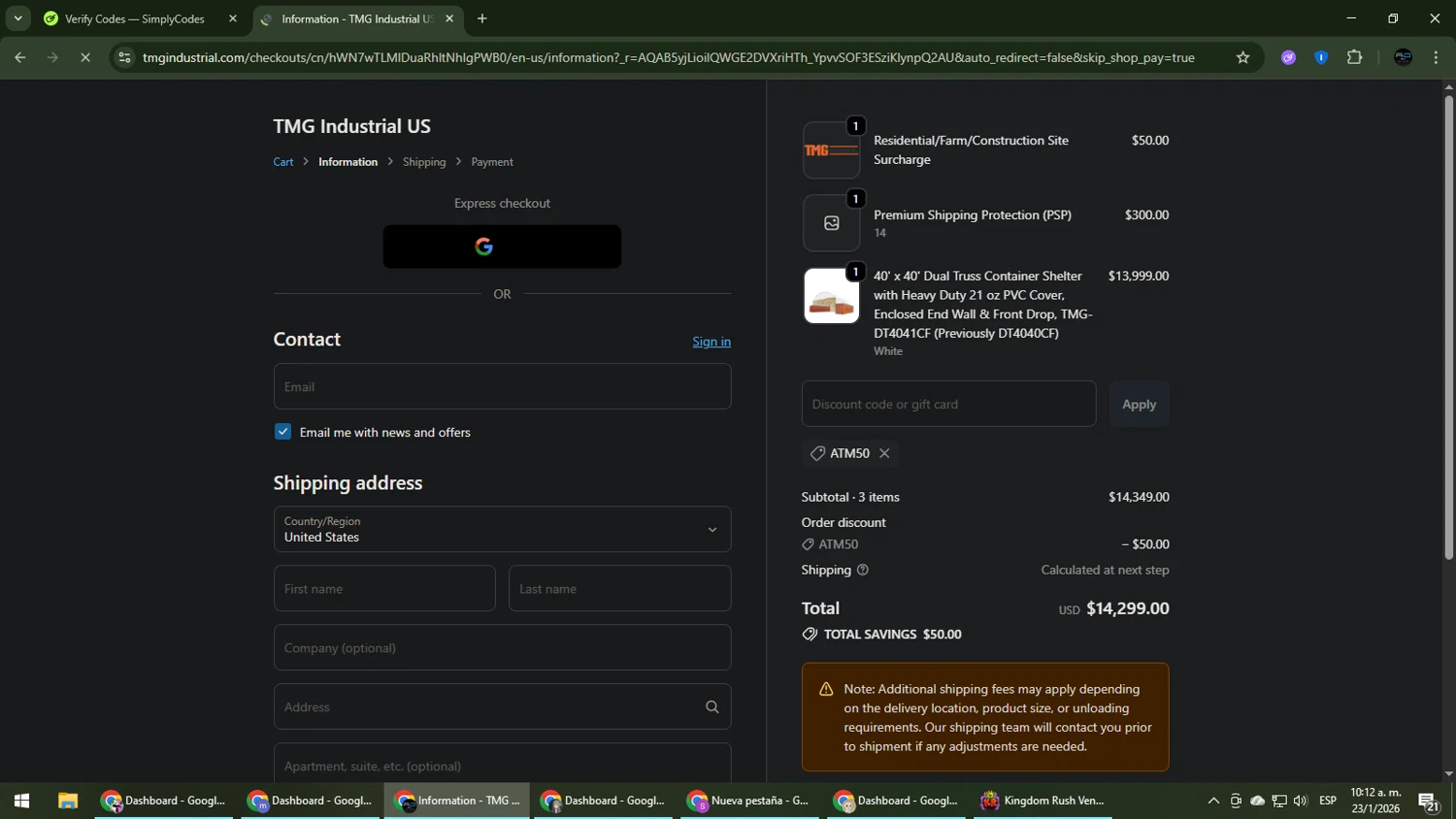
Task: Open the OneDrive cloud tray icon
Action: (x=1257, y=801)
